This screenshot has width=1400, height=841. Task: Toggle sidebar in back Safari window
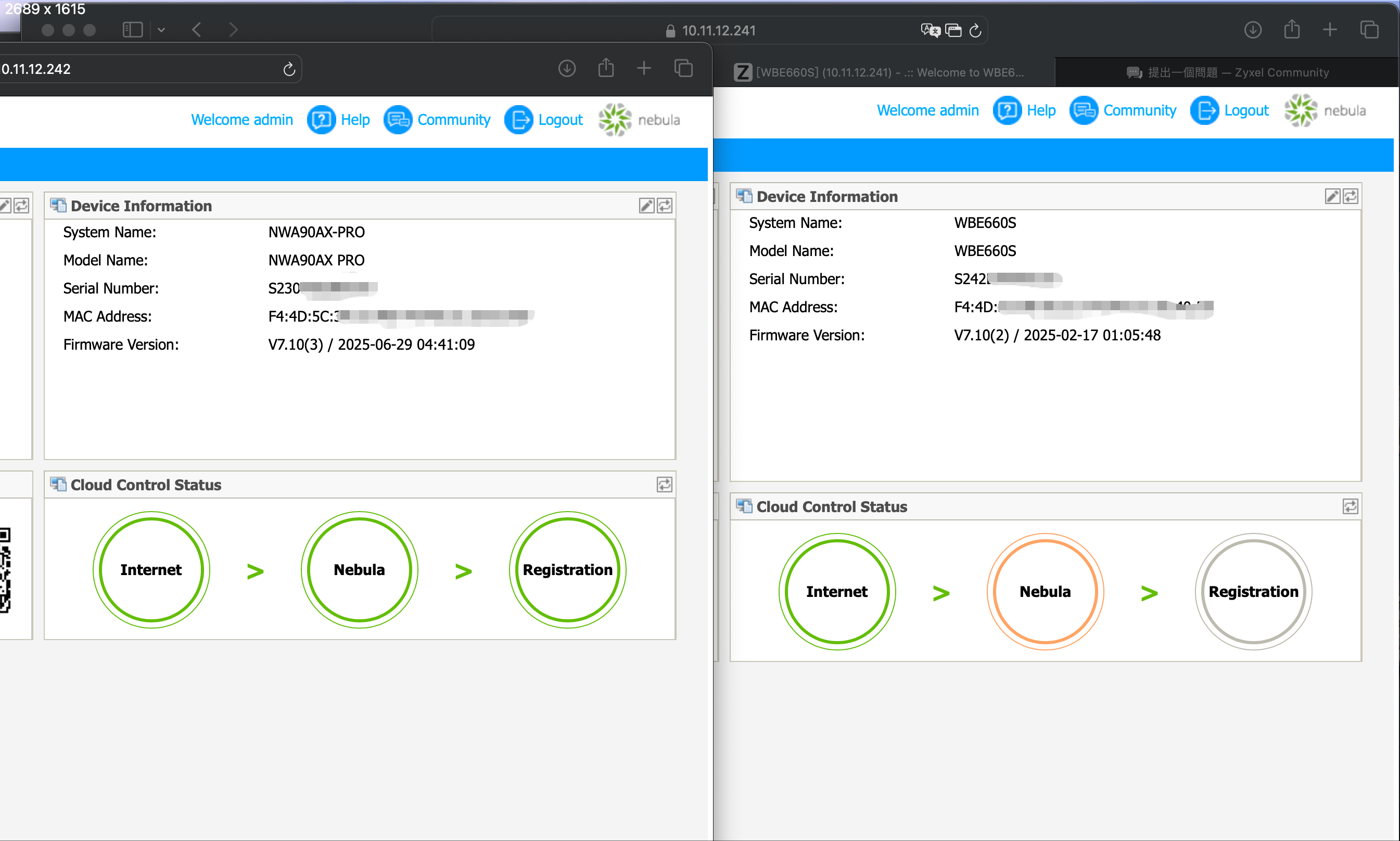[x=133, y=30]
